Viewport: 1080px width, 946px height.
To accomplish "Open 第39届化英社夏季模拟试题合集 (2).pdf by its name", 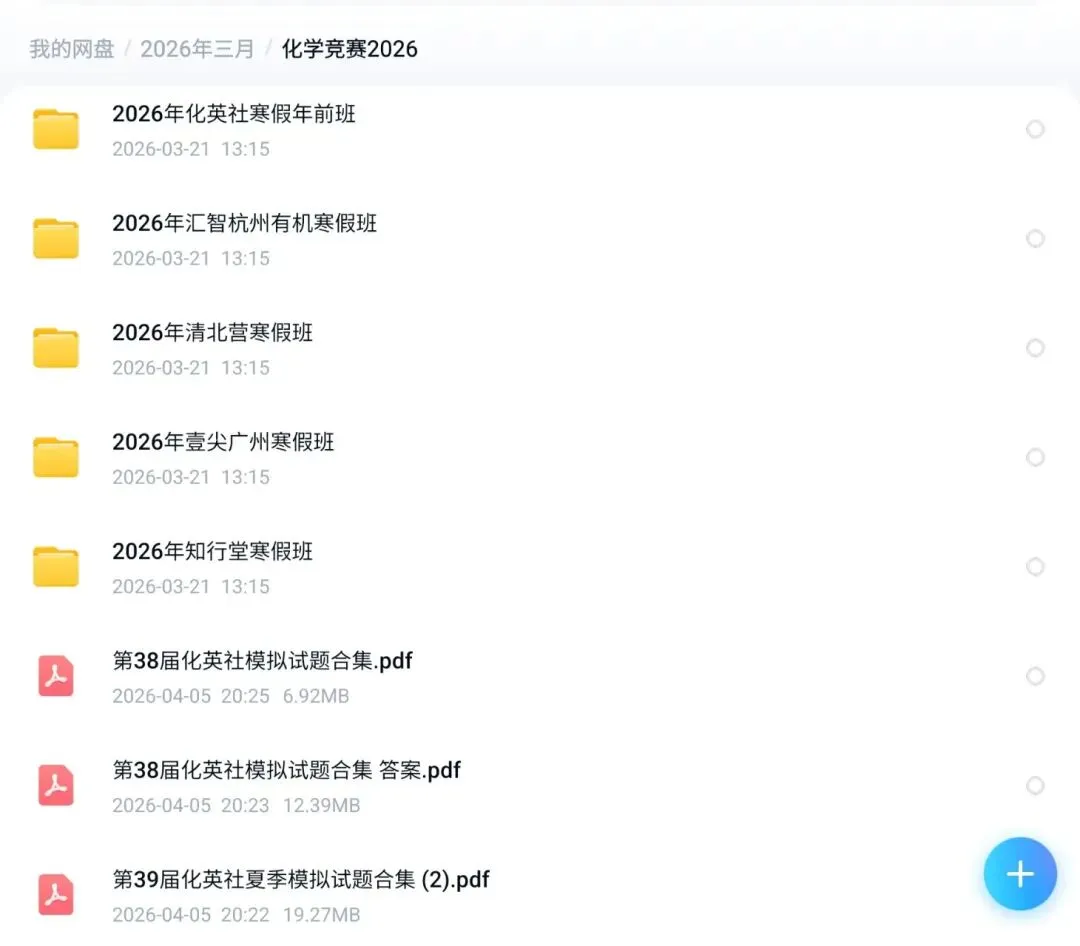I will point(300,880).
